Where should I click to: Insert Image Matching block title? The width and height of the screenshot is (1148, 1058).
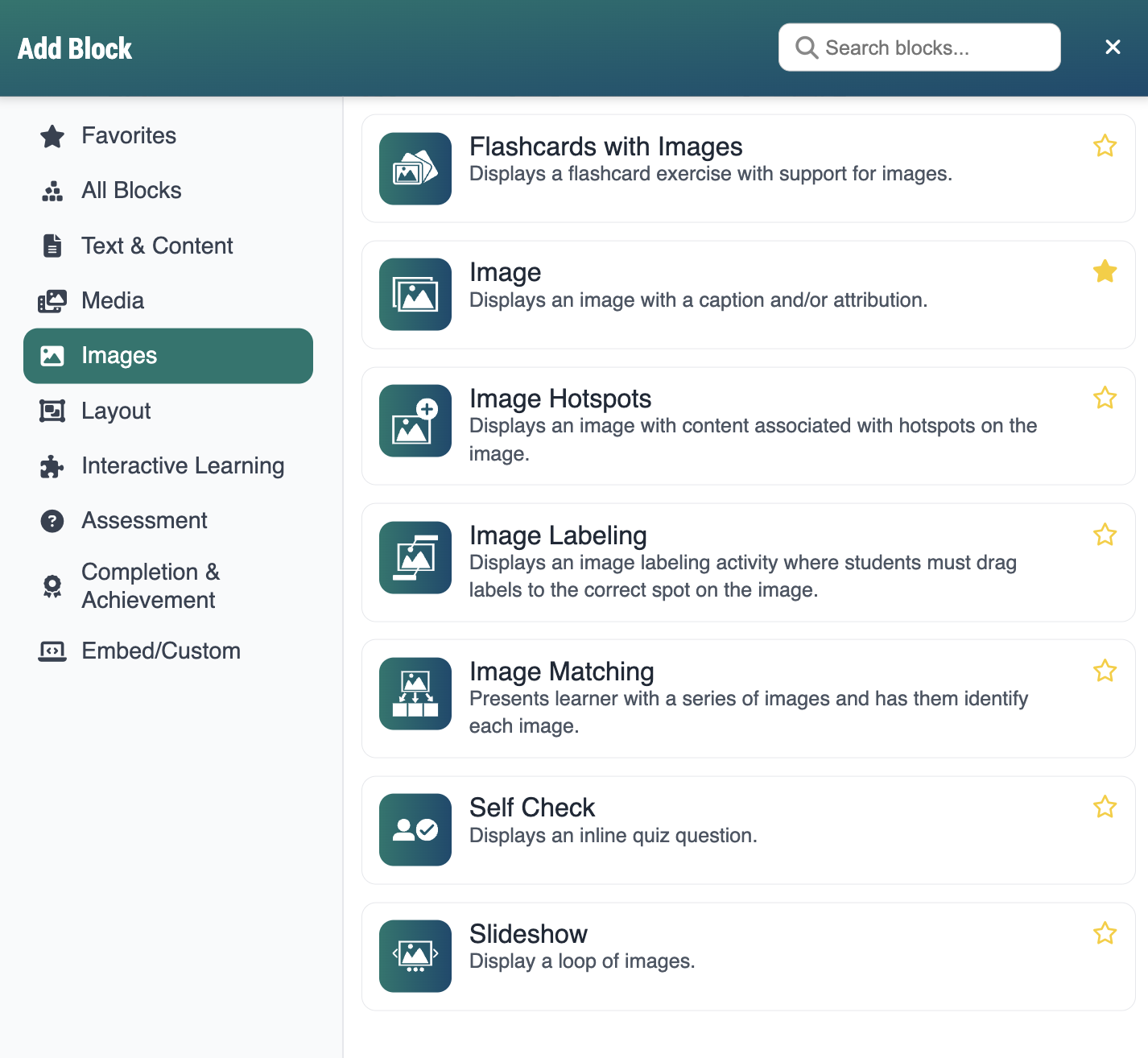561,672
